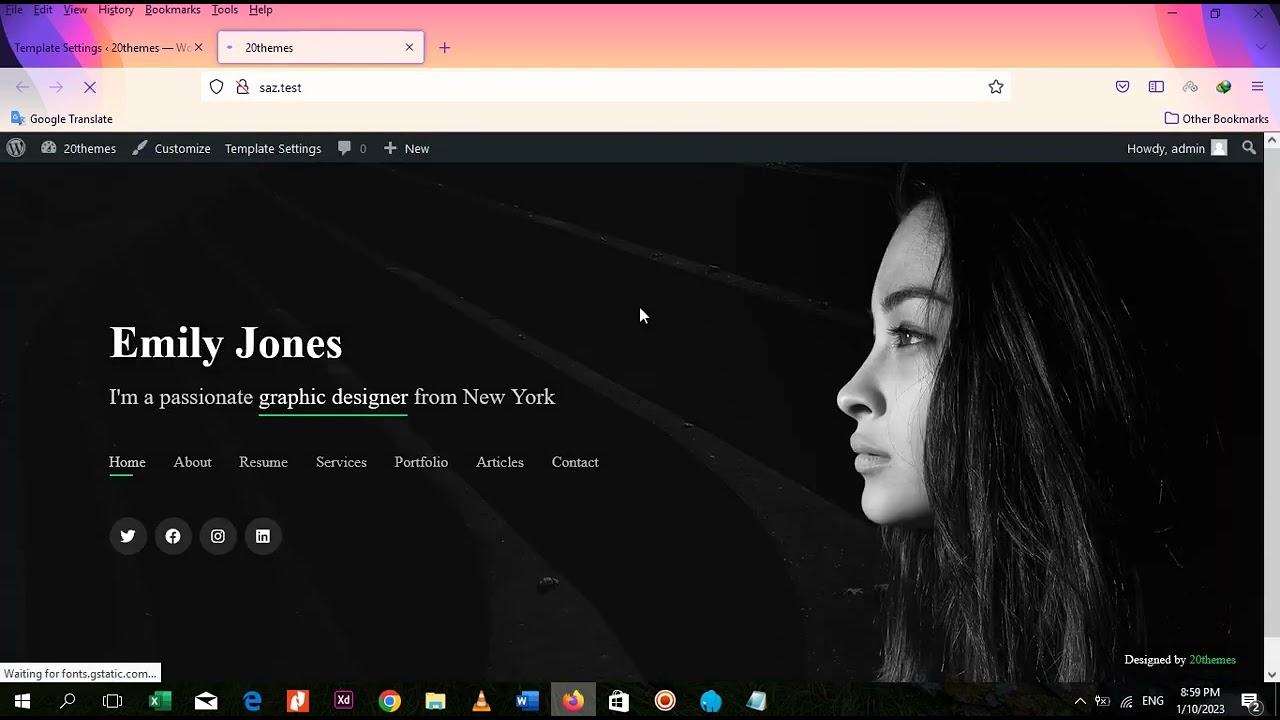Close the 20themes tab

[409, 48]
